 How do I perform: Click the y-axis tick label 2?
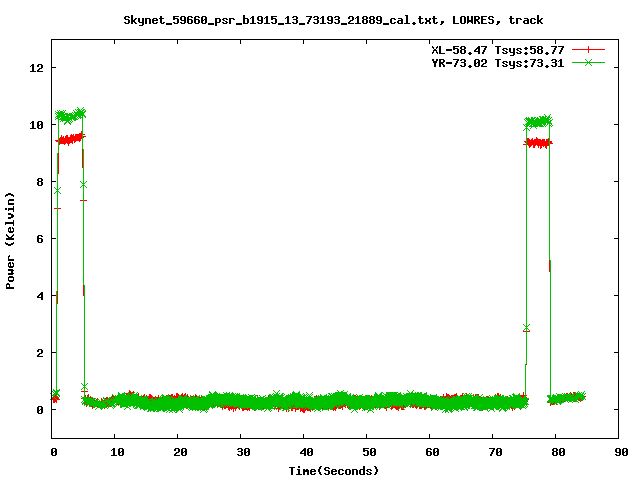pos(40,353)
